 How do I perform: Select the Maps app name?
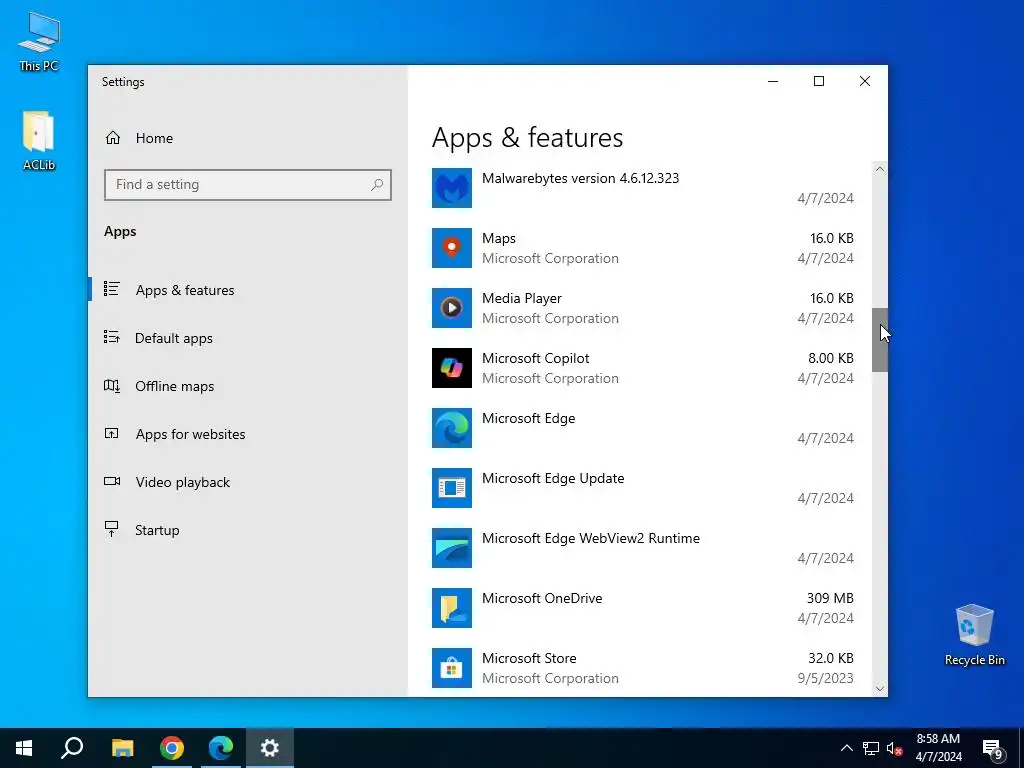[x=499, y=238]
